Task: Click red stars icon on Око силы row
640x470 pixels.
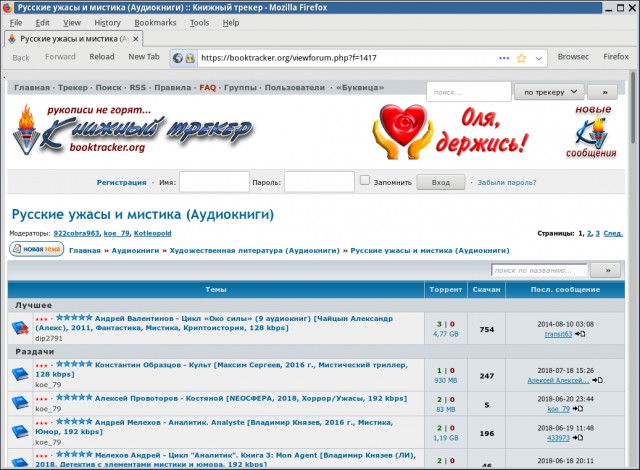Action: (x=42, y=319)
